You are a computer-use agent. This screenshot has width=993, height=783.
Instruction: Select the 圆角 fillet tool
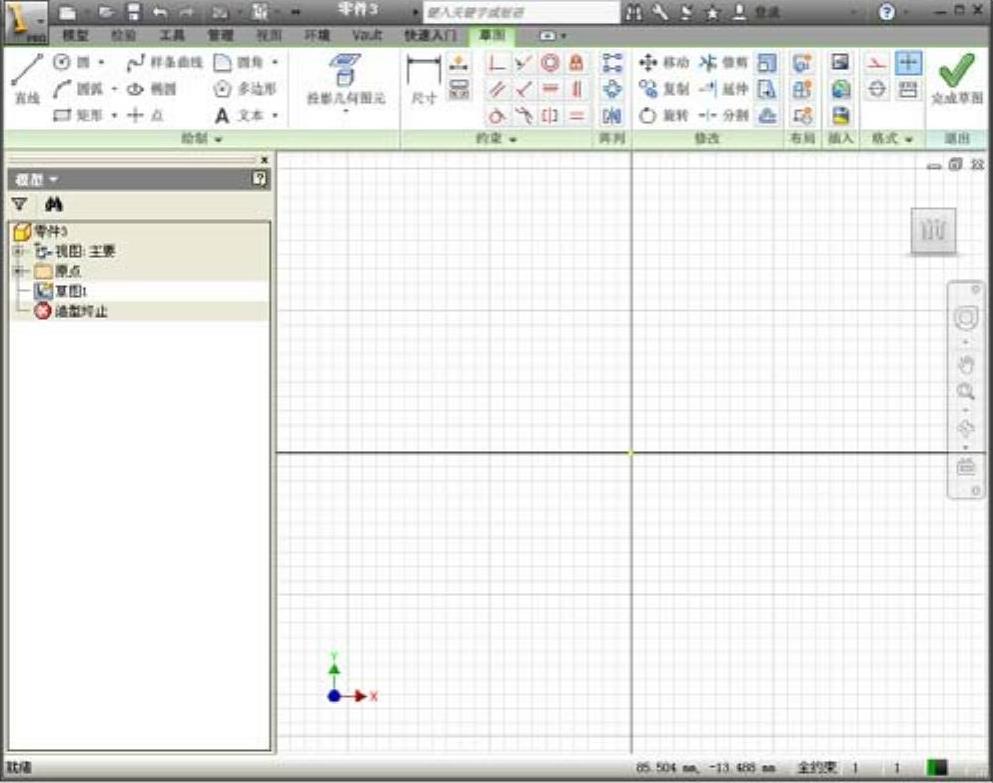click(x=238, y=62)
